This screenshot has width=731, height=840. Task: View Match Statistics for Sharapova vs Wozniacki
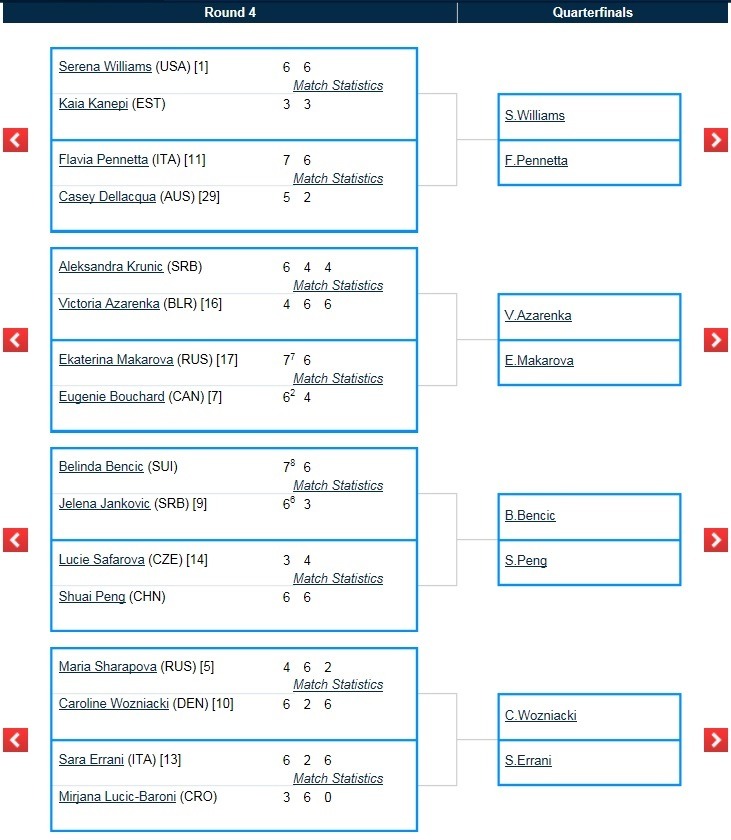pos(338,684)
